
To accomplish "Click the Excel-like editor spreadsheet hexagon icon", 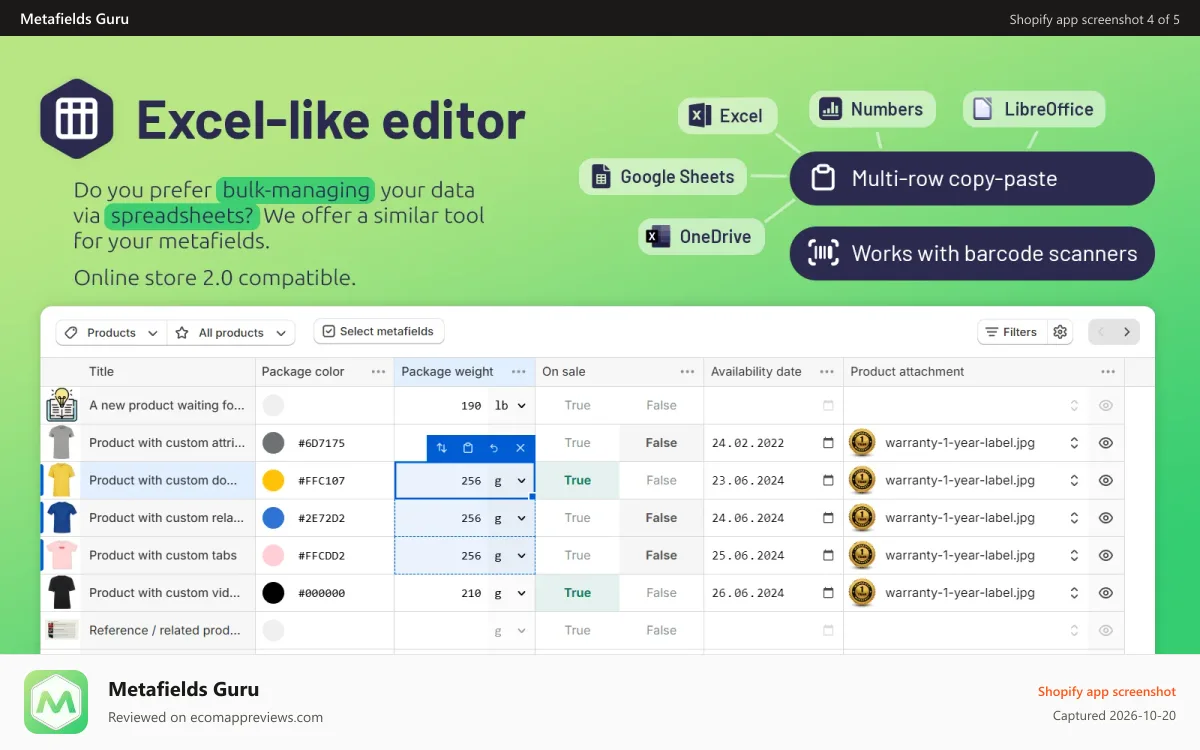I will (76, 118).
